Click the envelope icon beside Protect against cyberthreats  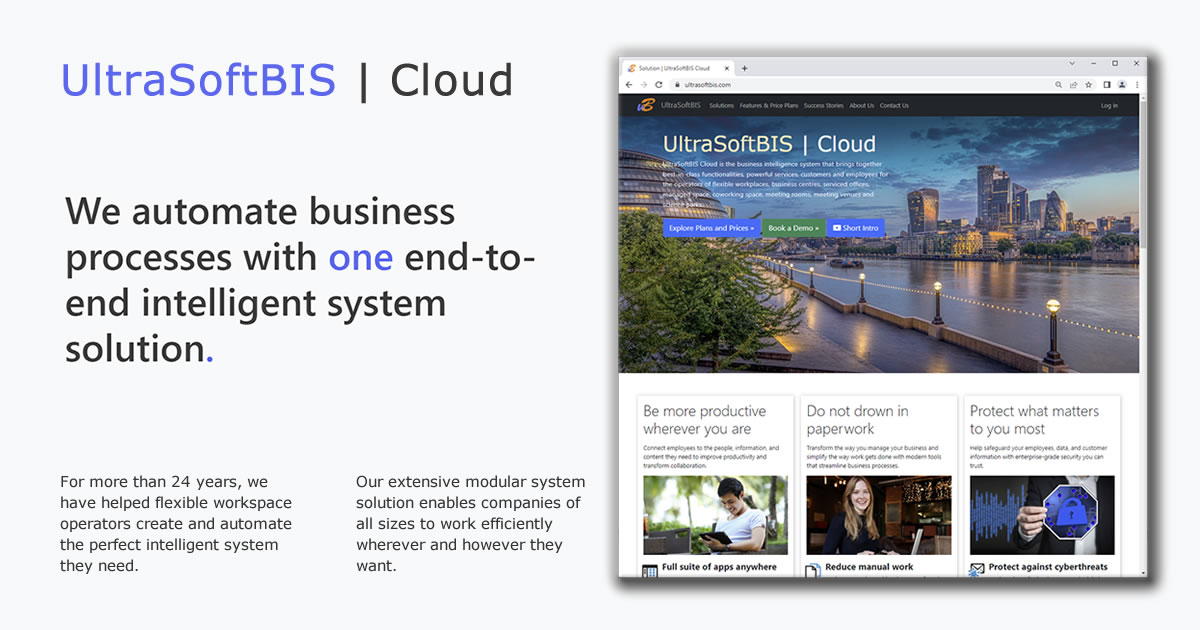(x=977, y=567)
